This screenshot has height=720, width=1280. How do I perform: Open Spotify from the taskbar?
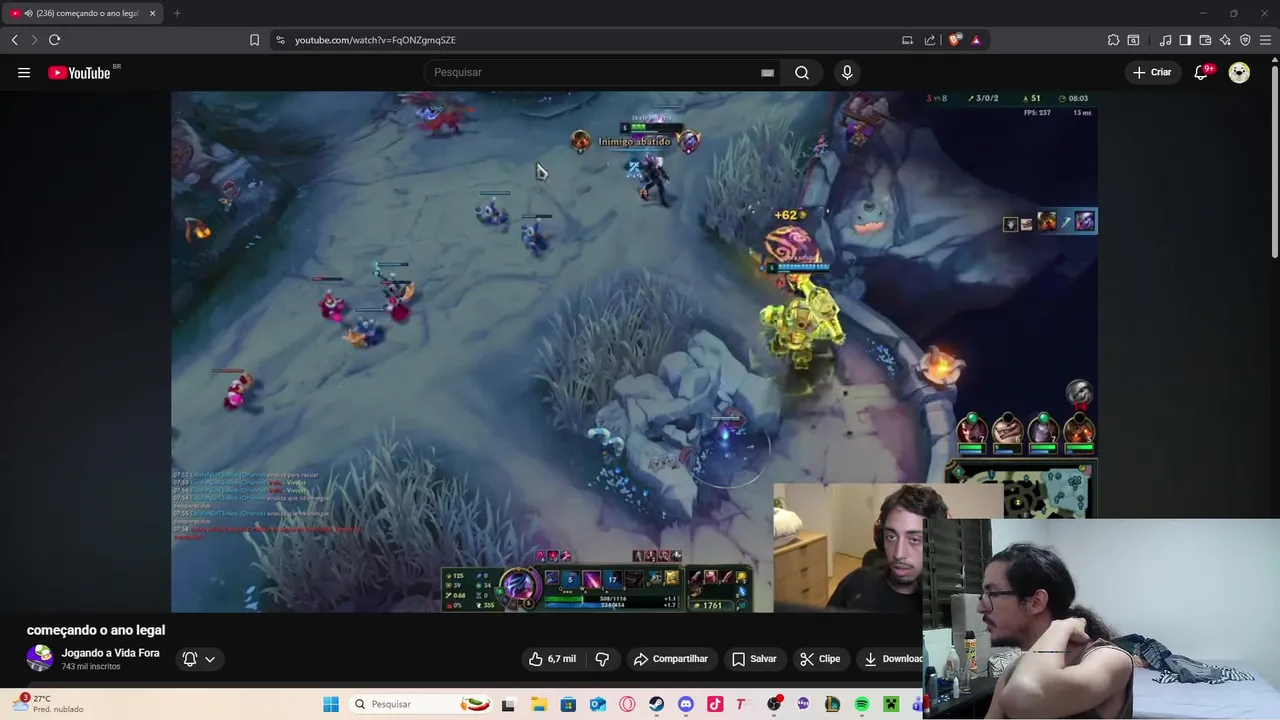tap(862, 704)
